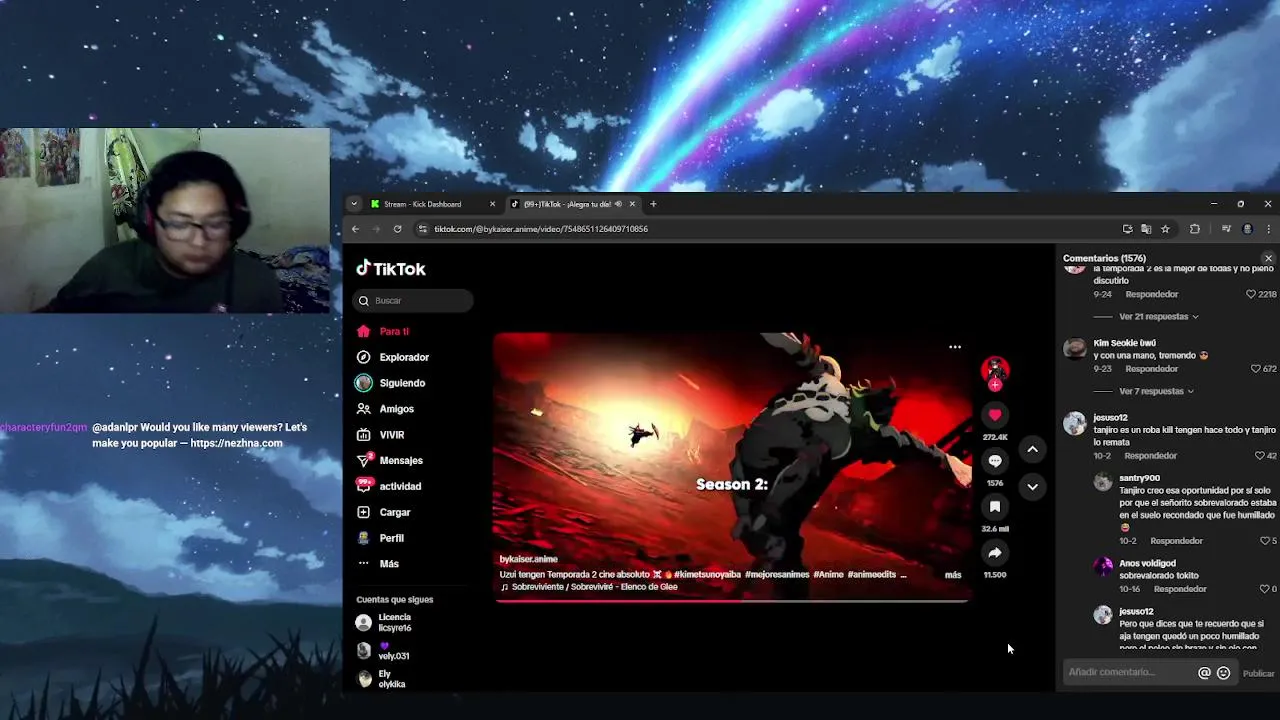Click the video to pause playback
The height and width of the screenshot is (720, 1280).
coord(732,465)
